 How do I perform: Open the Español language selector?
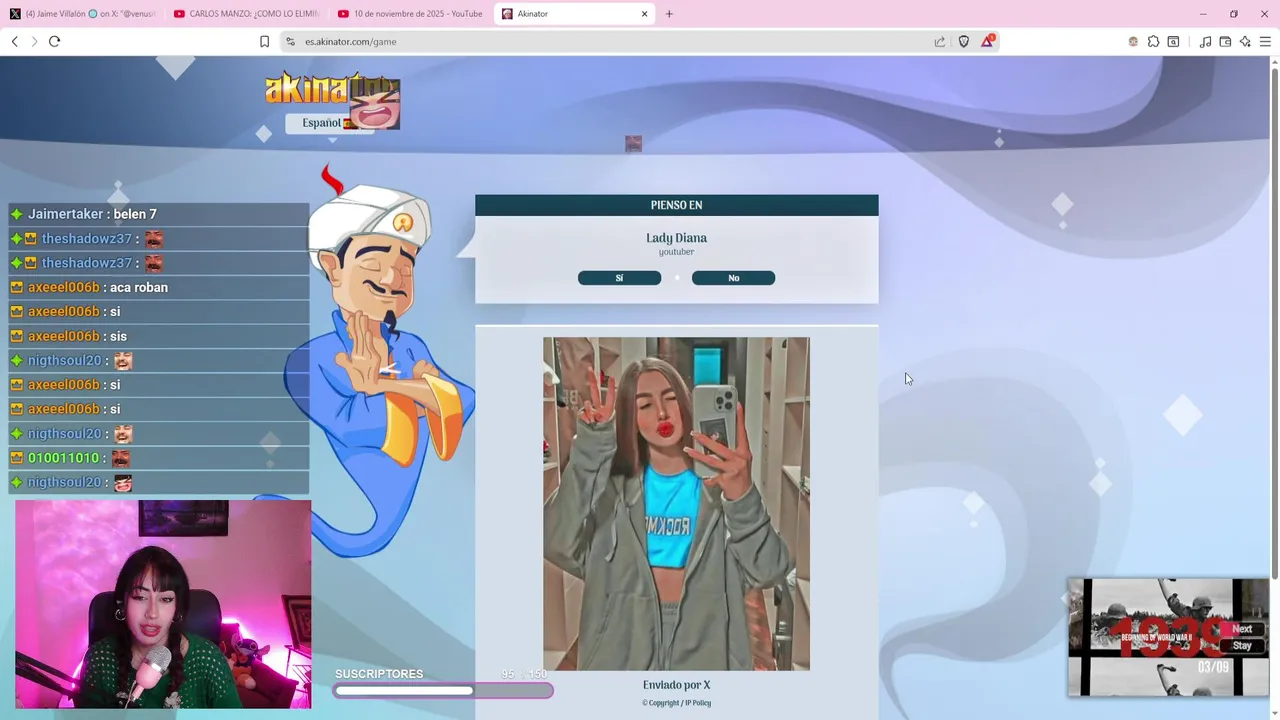(x=330, y=123)
